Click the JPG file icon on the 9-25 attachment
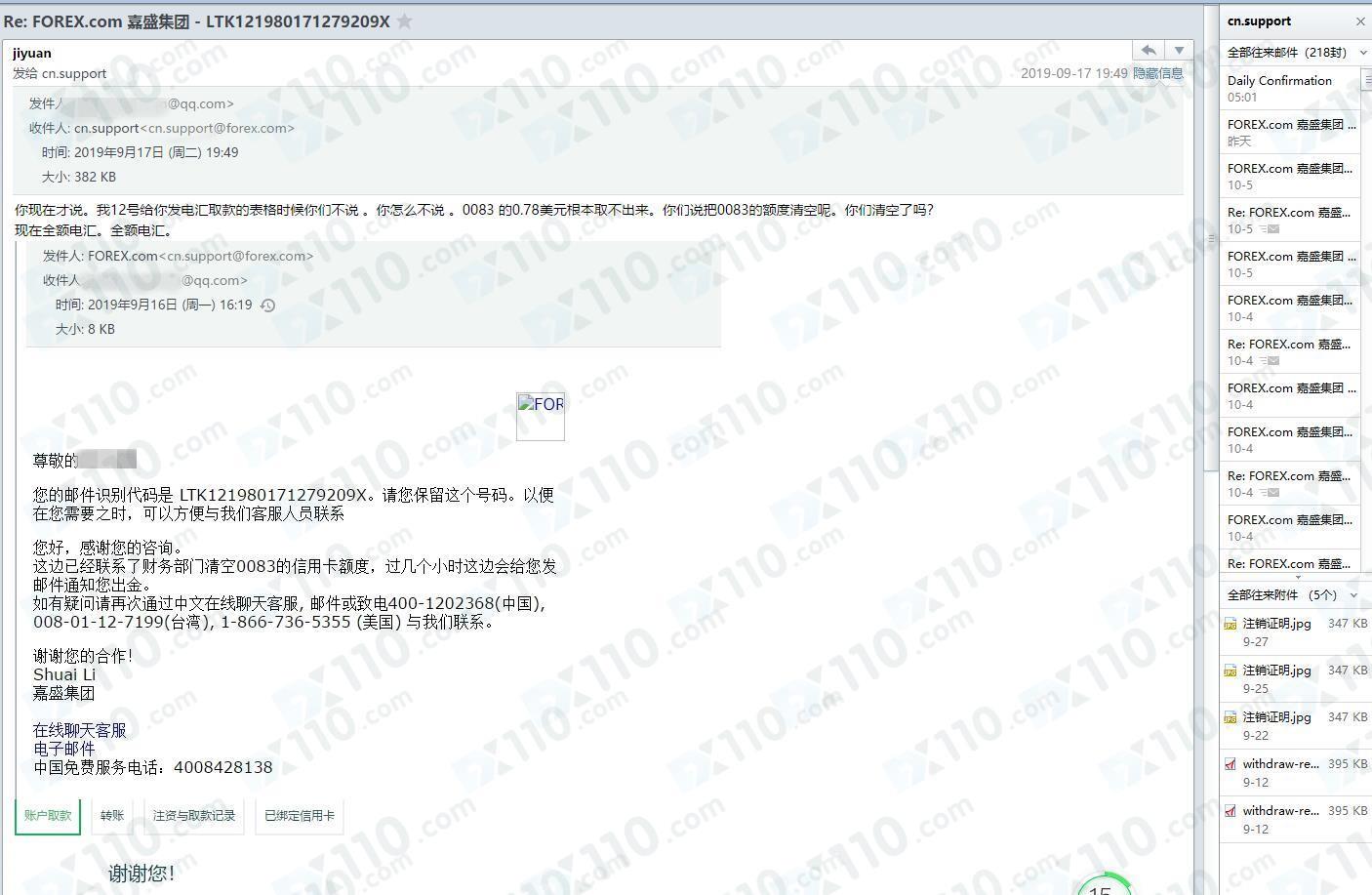Screen dimensions: 1372x895 (x=1231, y=671)
